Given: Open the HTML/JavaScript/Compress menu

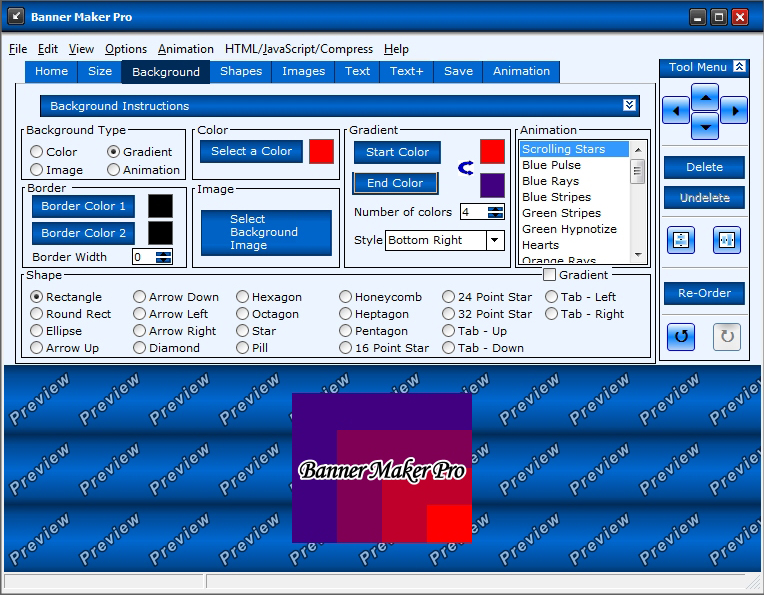Looking at the screenshot, I should coord(299,49).
